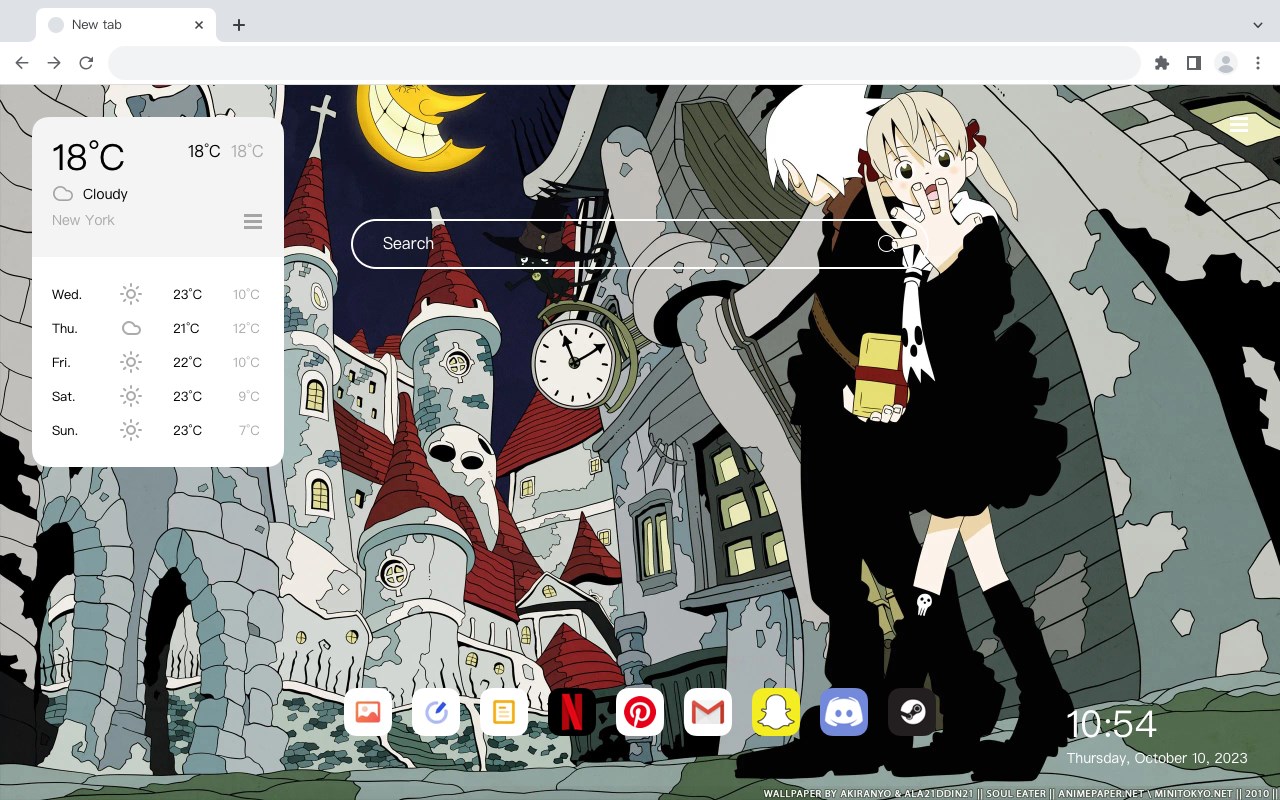Click the Thu. forecast day label
The height and width of the screenshot is (800, 1280).
pyautogui.click(x=65, y=328)
